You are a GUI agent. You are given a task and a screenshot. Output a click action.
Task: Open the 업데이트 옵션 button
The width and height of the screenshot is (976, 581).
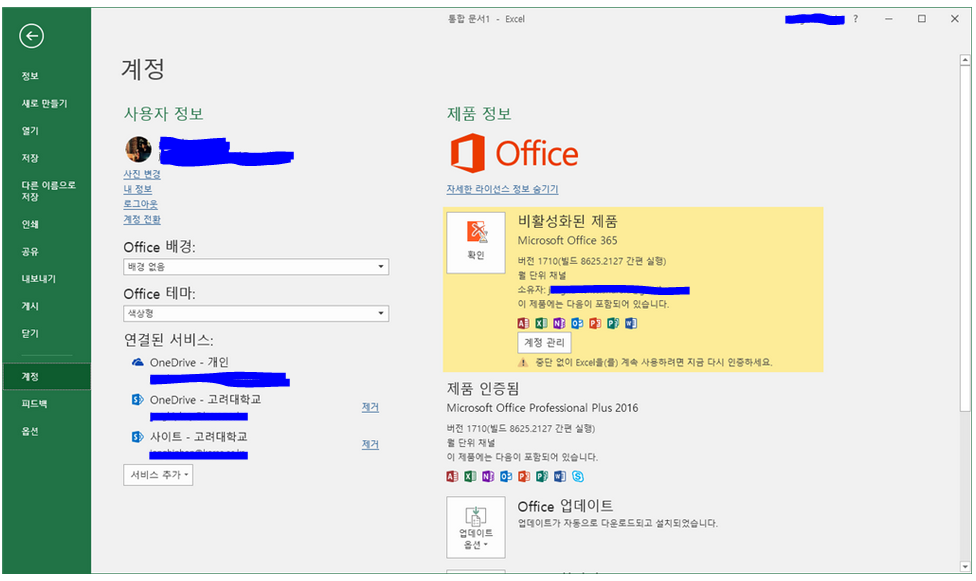[476, 527]
